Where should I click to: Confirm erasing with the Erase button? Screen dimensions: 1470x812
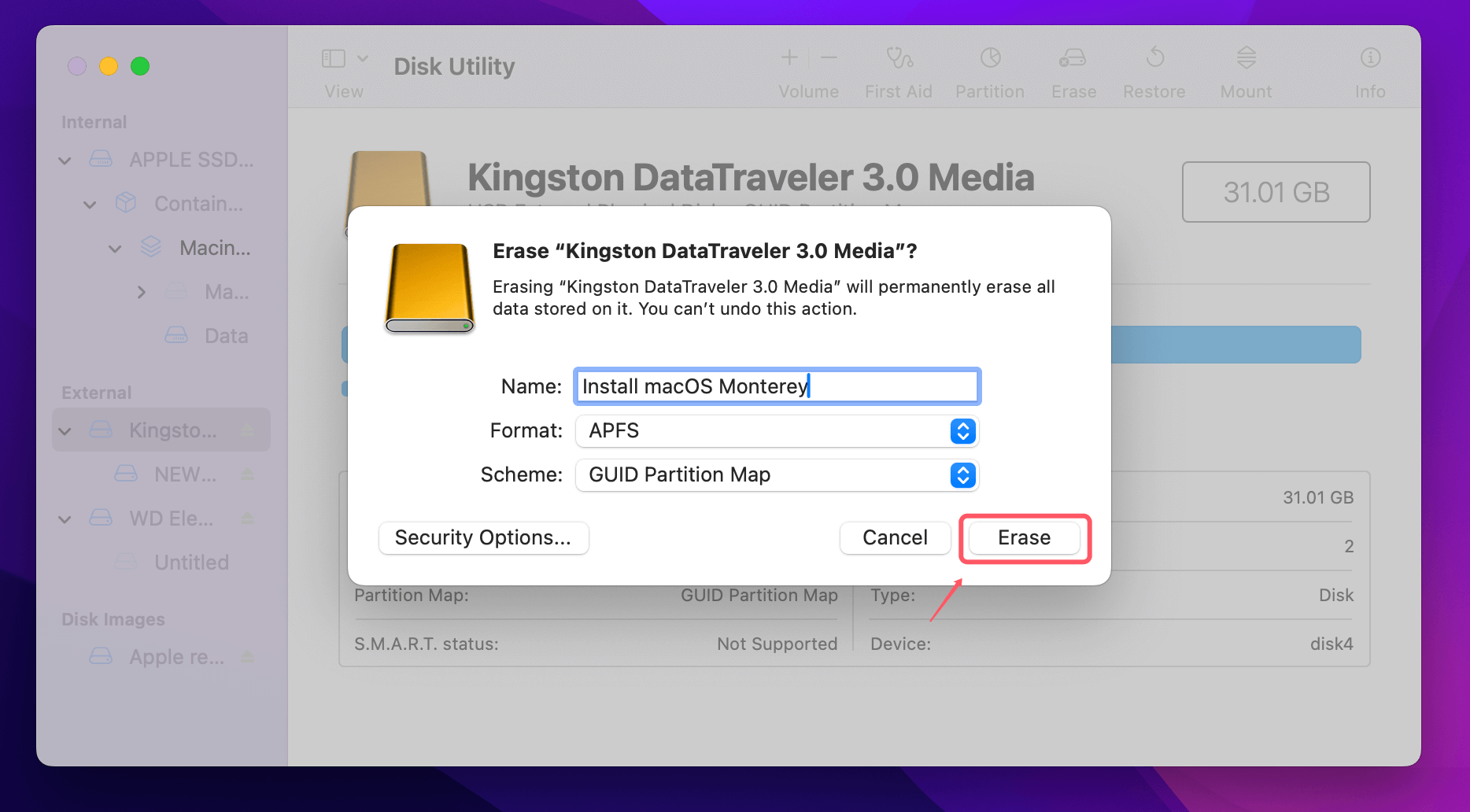(x=1023, y=538)
